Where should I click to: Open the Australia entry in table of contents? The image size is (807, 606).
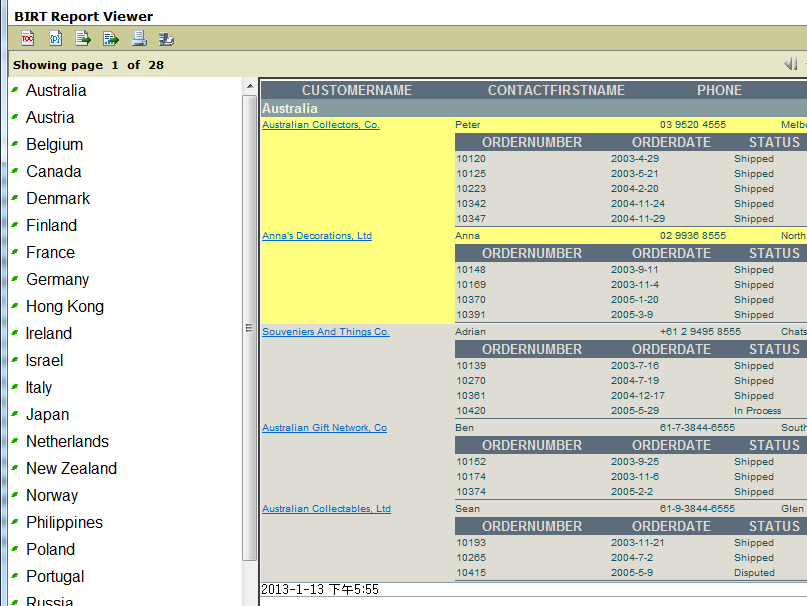[56, 91]
